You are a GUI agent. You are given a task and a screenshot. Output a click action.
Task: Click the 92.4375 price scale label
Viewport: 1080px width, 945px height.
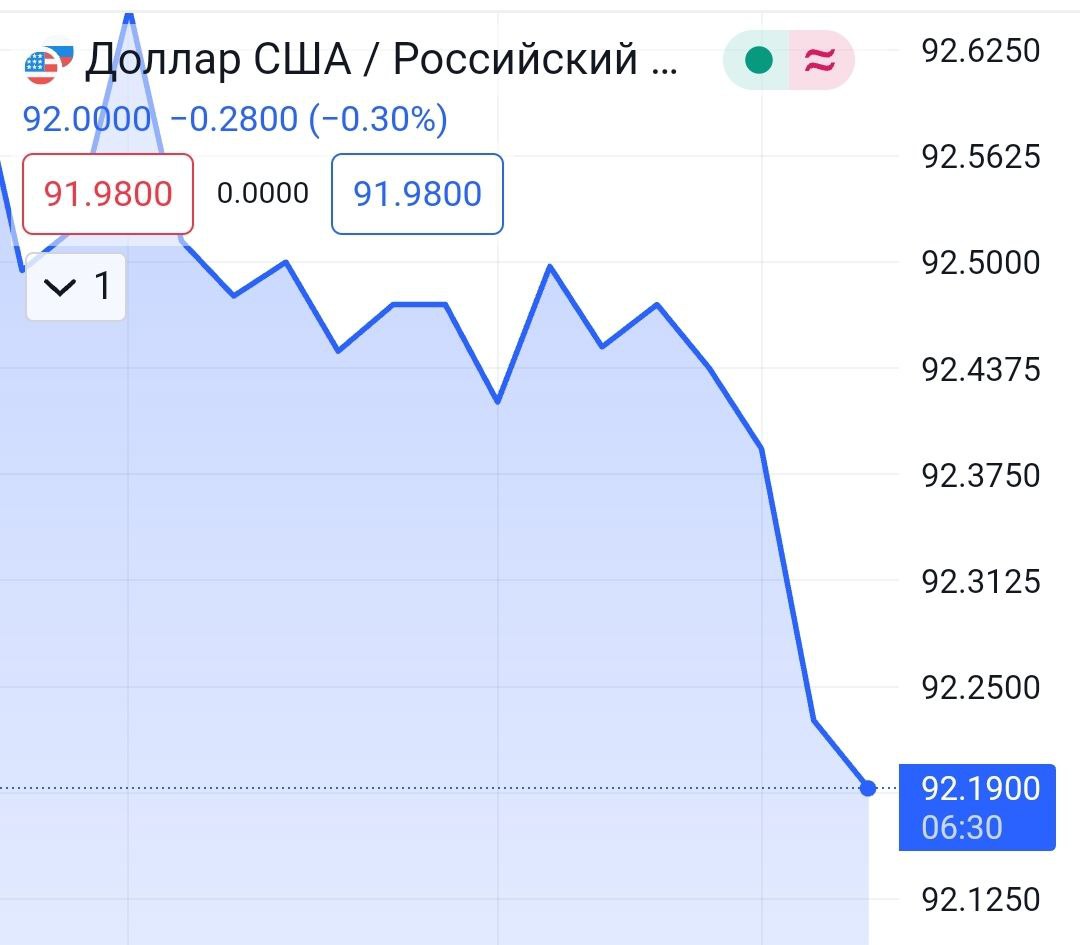click(980, 370)
